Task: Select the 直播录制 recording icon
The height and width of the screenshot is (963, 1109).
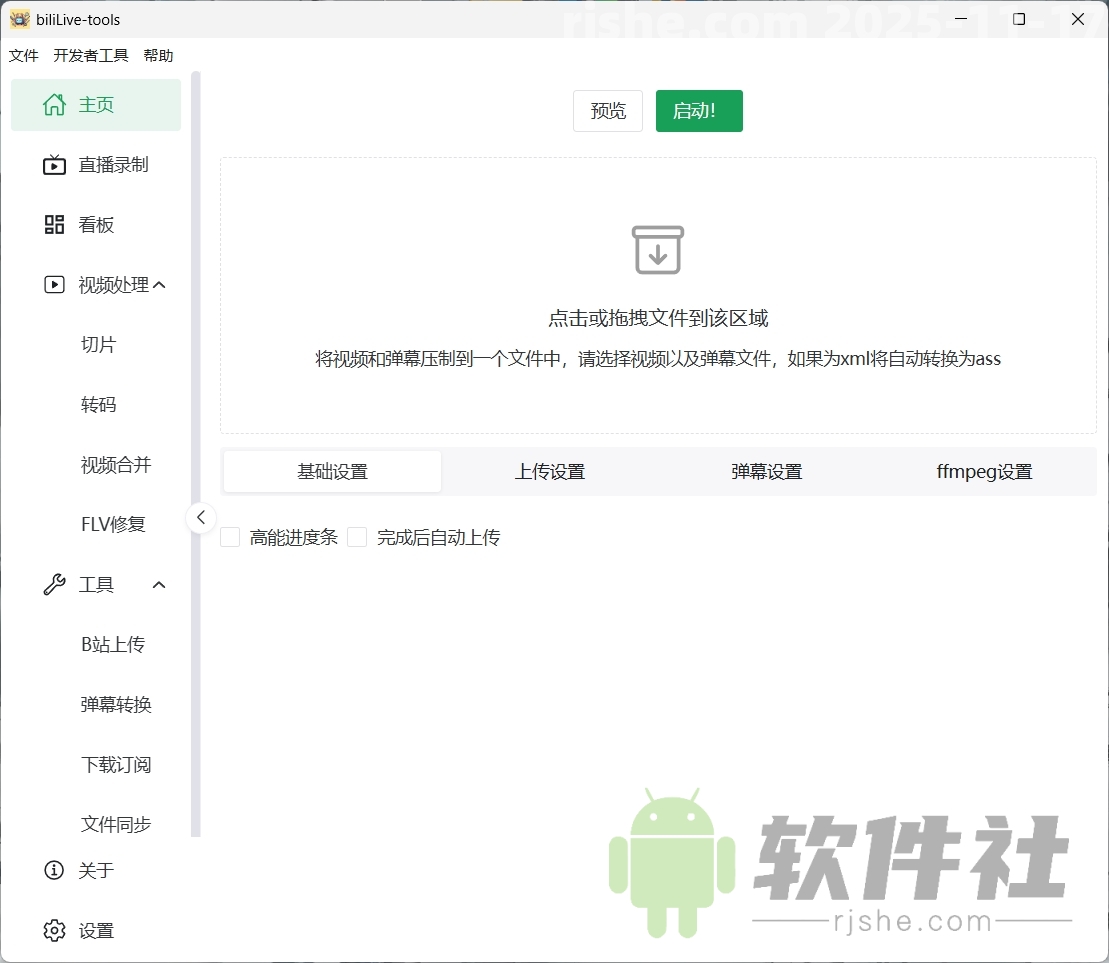Action: pyautogui.click(x=53, y=164)
